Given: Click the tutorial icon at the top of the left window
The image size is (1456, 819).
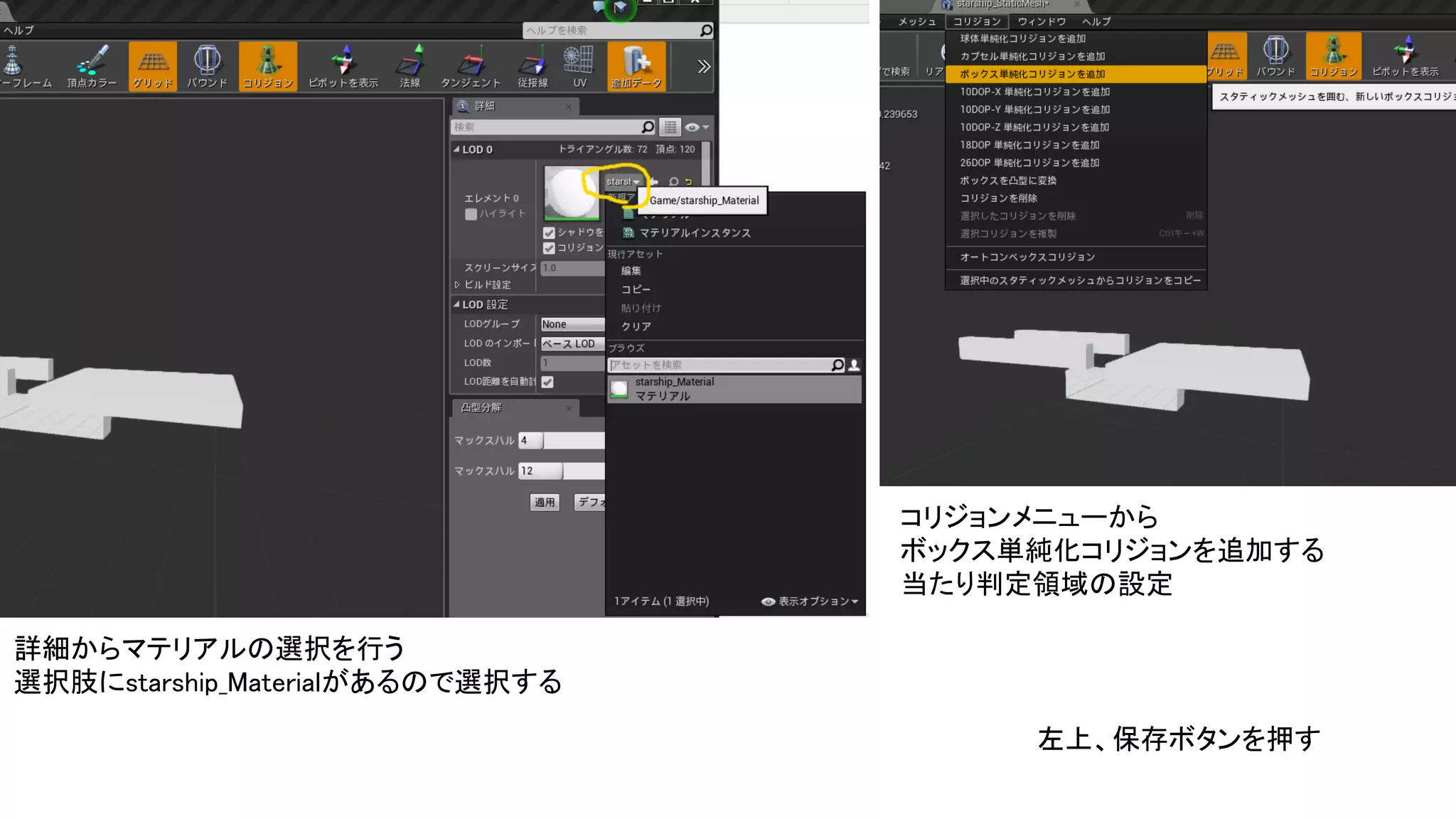Looking at the screenshot, I should pos(620,8).
